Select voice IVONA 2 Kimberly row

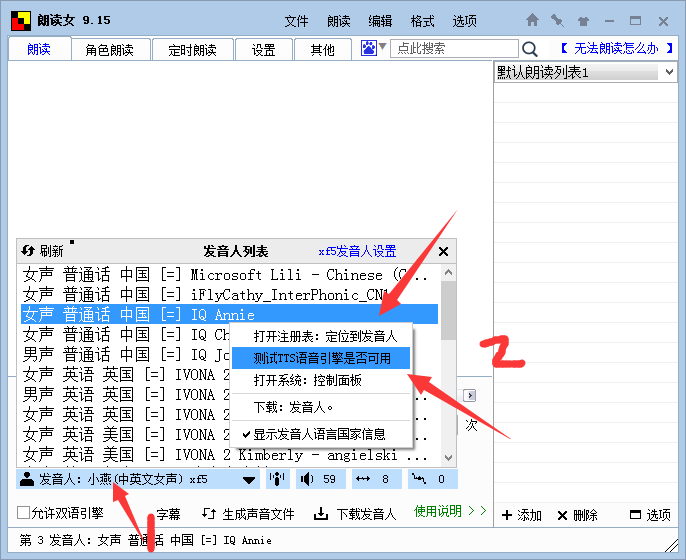[230, 455]
